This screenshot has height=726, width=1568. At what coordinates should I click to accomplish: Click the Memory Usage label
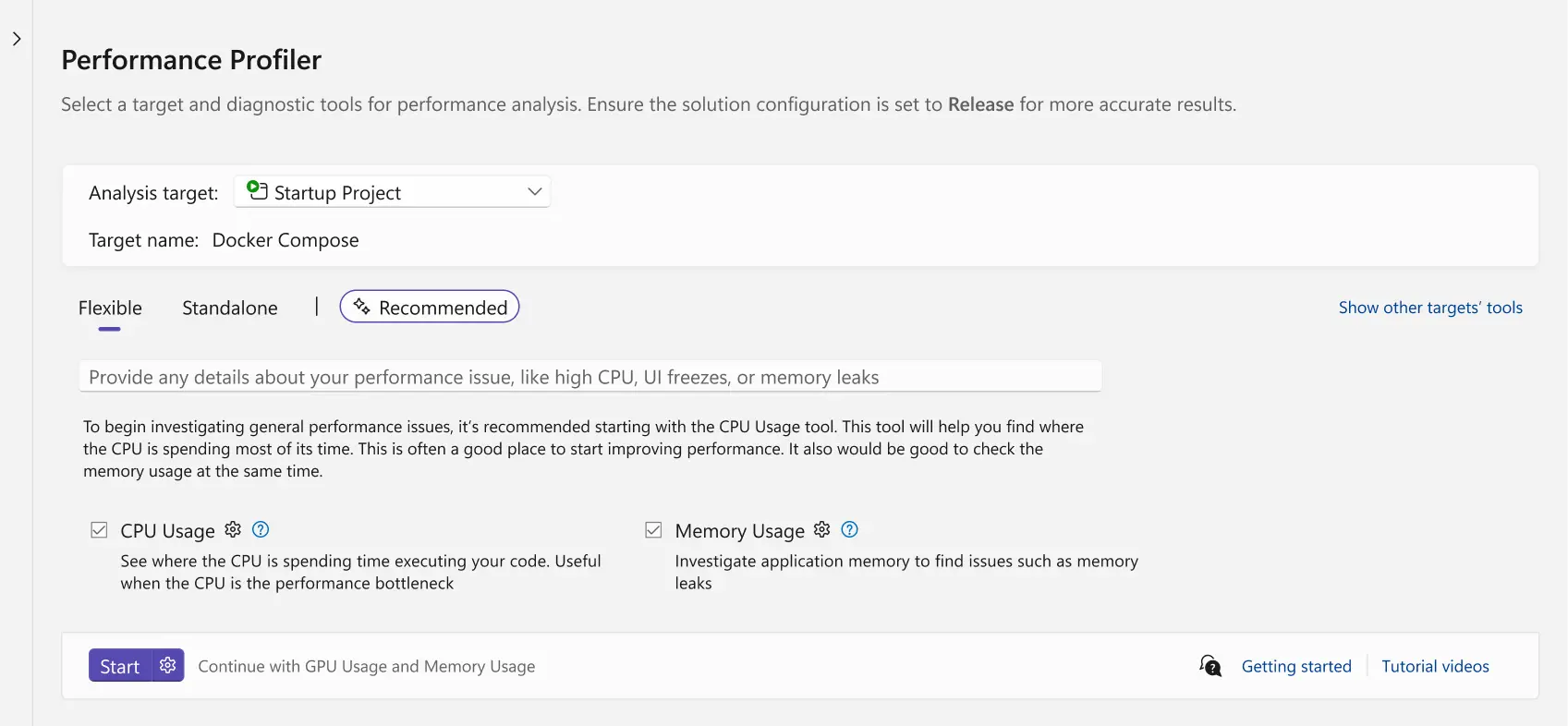pos(740,531)
